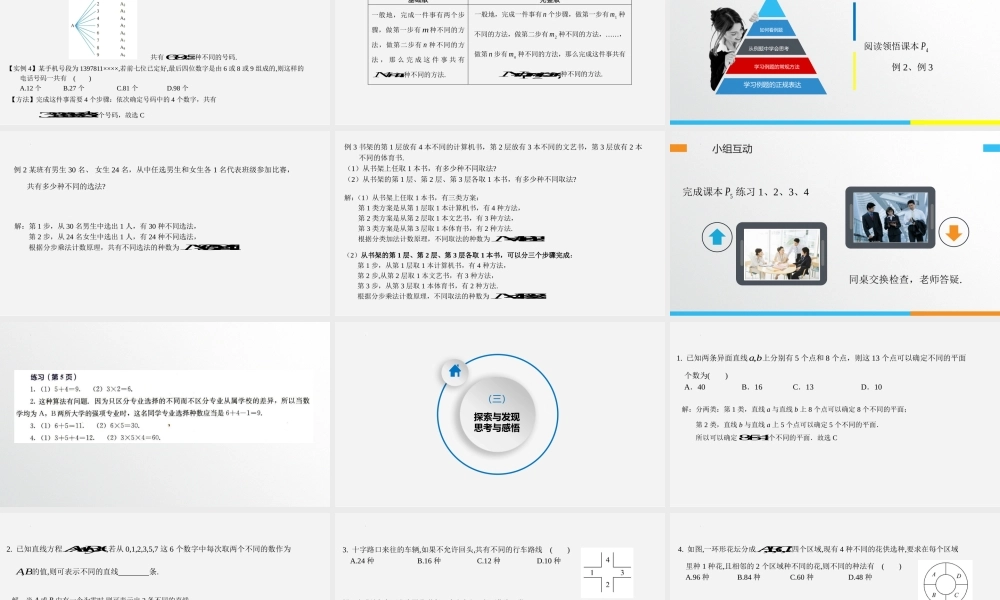
Task: Click the tablet photo of the group discussion
Action: [x=783, y=253]
